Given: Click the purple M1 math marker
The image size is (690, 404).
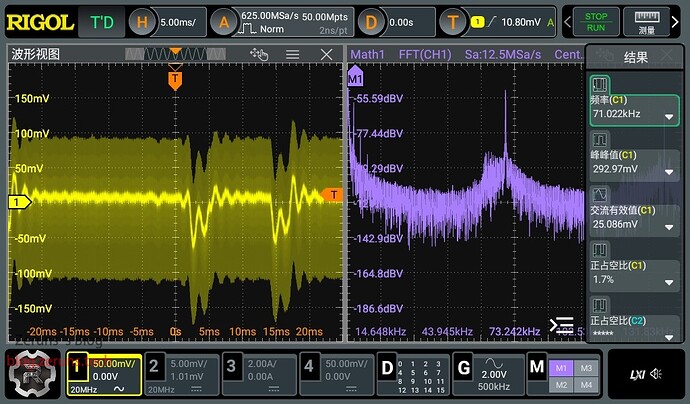Looking at the screenshot, I should (x=354, y=77).
